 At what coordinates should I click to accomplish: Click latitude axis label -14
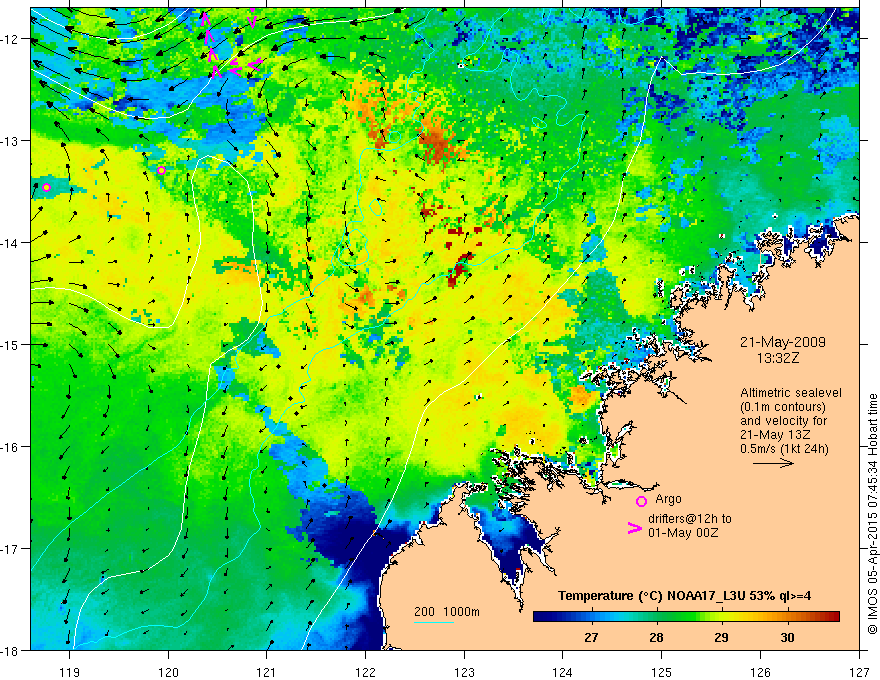point(10,243)
